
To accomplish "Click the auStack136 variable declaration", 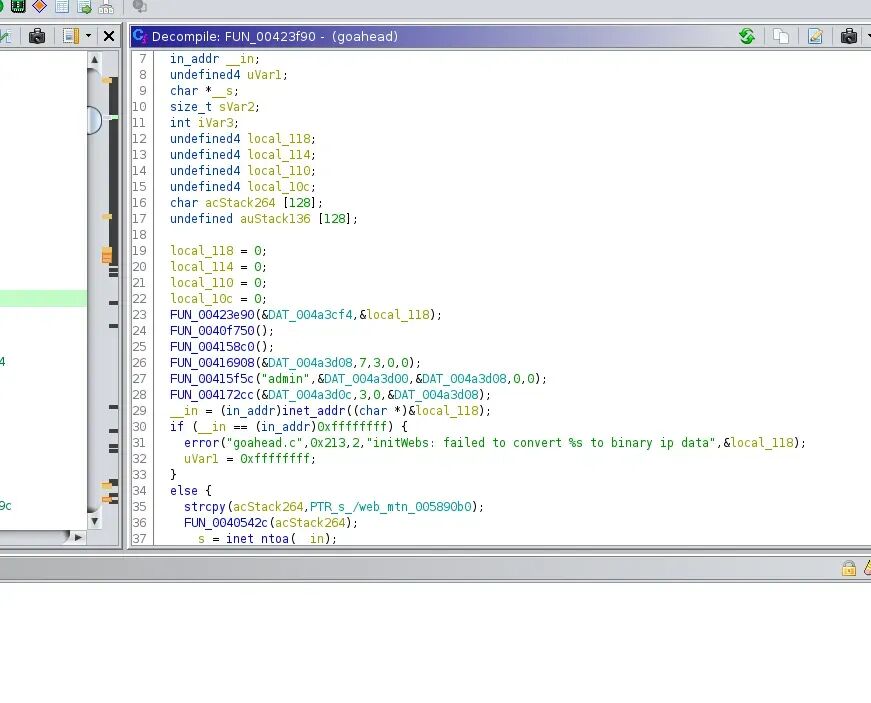I will pyautogui.click(x=275, y=219).
